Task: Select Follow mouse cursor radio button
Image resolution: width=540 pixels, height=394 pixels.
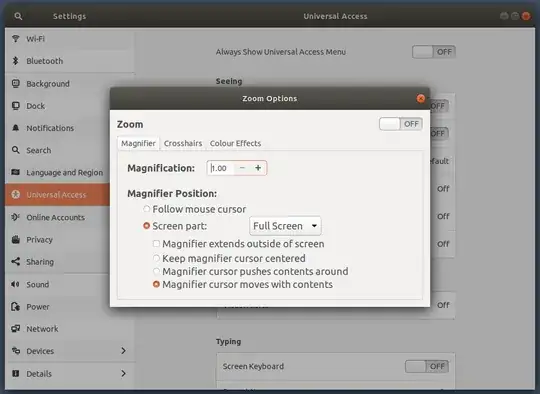Action: tap(146, 209)
